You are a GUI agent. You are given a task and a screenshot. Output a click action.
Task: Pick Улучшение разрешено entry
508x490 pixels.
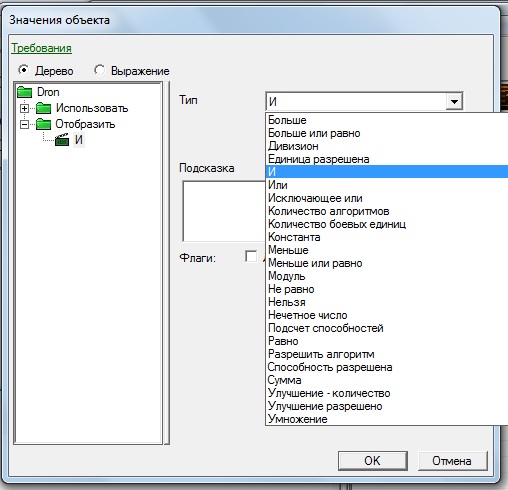(387, 406)
